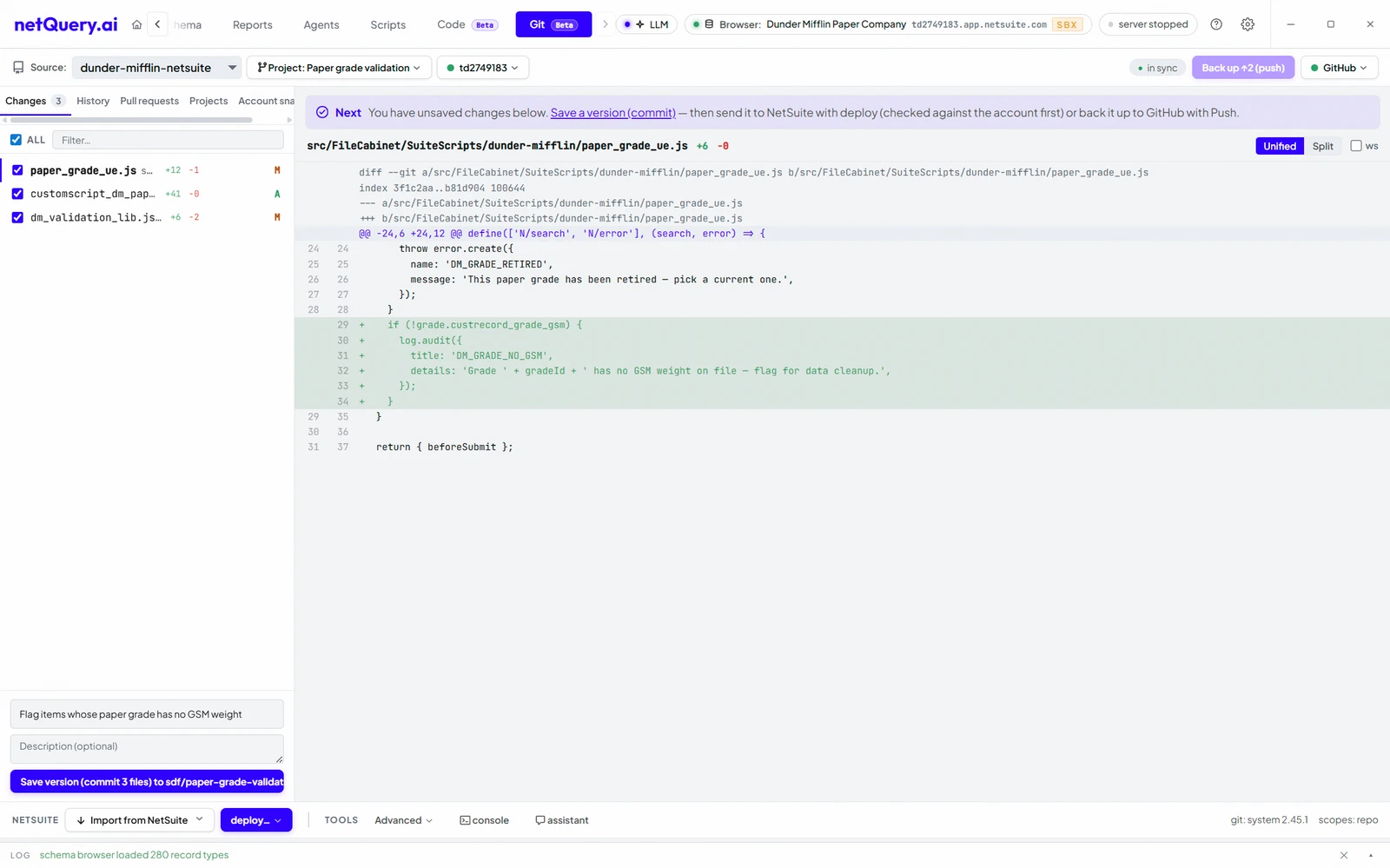Toggle the ALL files checkbox
Viewport: 1390px width, 868px height.
[16, 140]
